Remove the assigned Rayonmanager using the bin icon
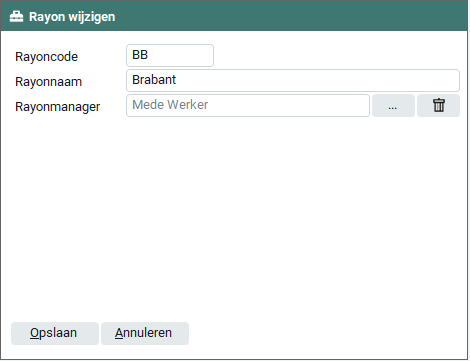Screen dimensions: 470x361 pyautogui.click(x=439, y=105)
